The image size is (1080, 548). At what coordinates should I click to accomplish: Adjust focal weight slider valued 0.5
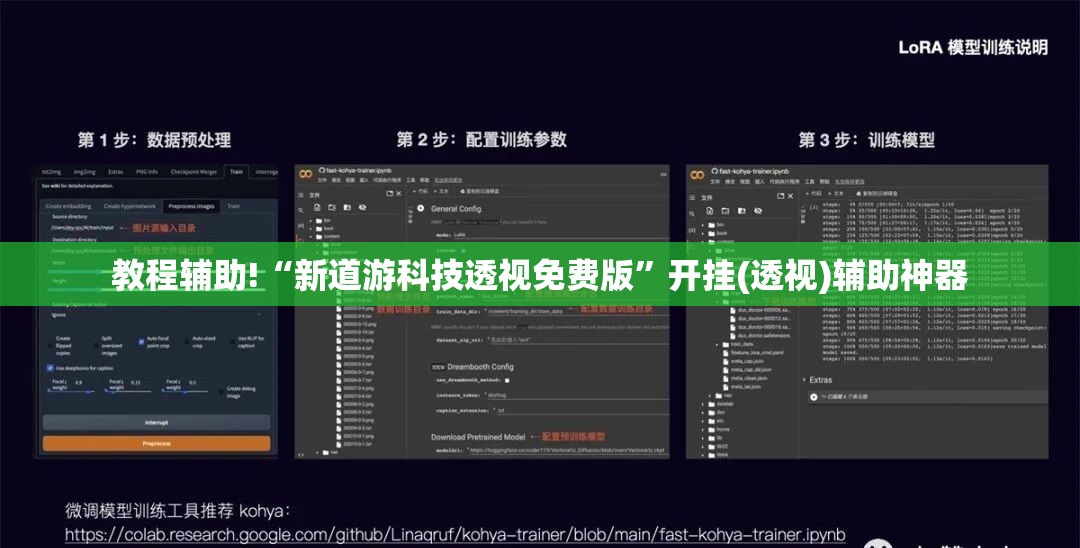(185, 390)
